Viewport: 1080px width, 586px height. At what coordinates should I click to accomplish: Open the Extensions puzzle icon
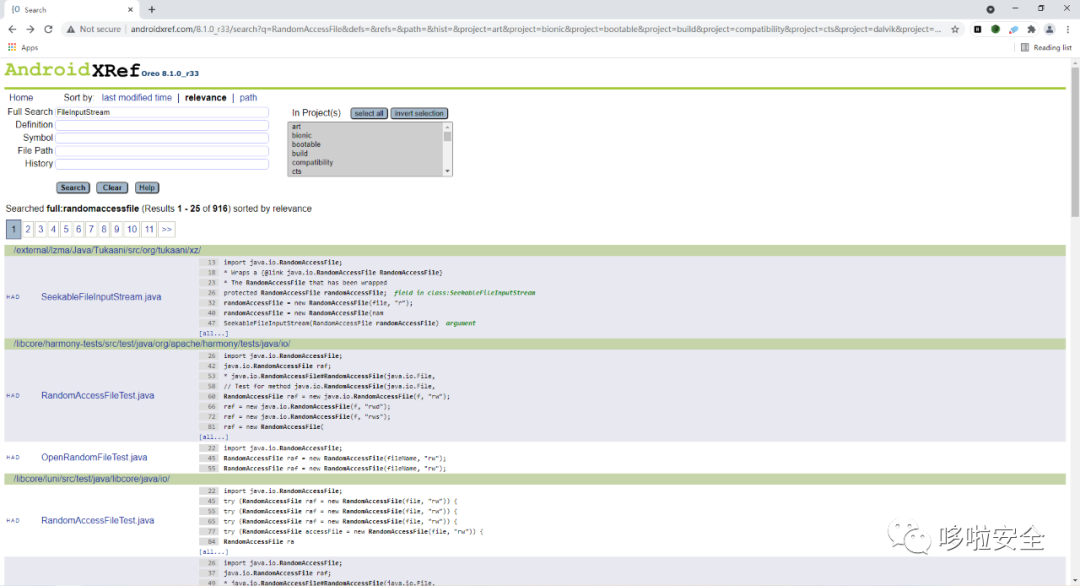pyautogui.click(x=1031, y=29)
